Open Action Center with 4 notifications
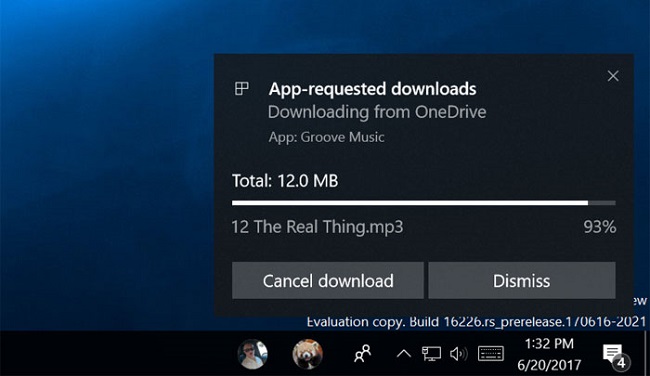Image resolution: width=650 pixels, height=376 pixels. click(x=616, y=356)
